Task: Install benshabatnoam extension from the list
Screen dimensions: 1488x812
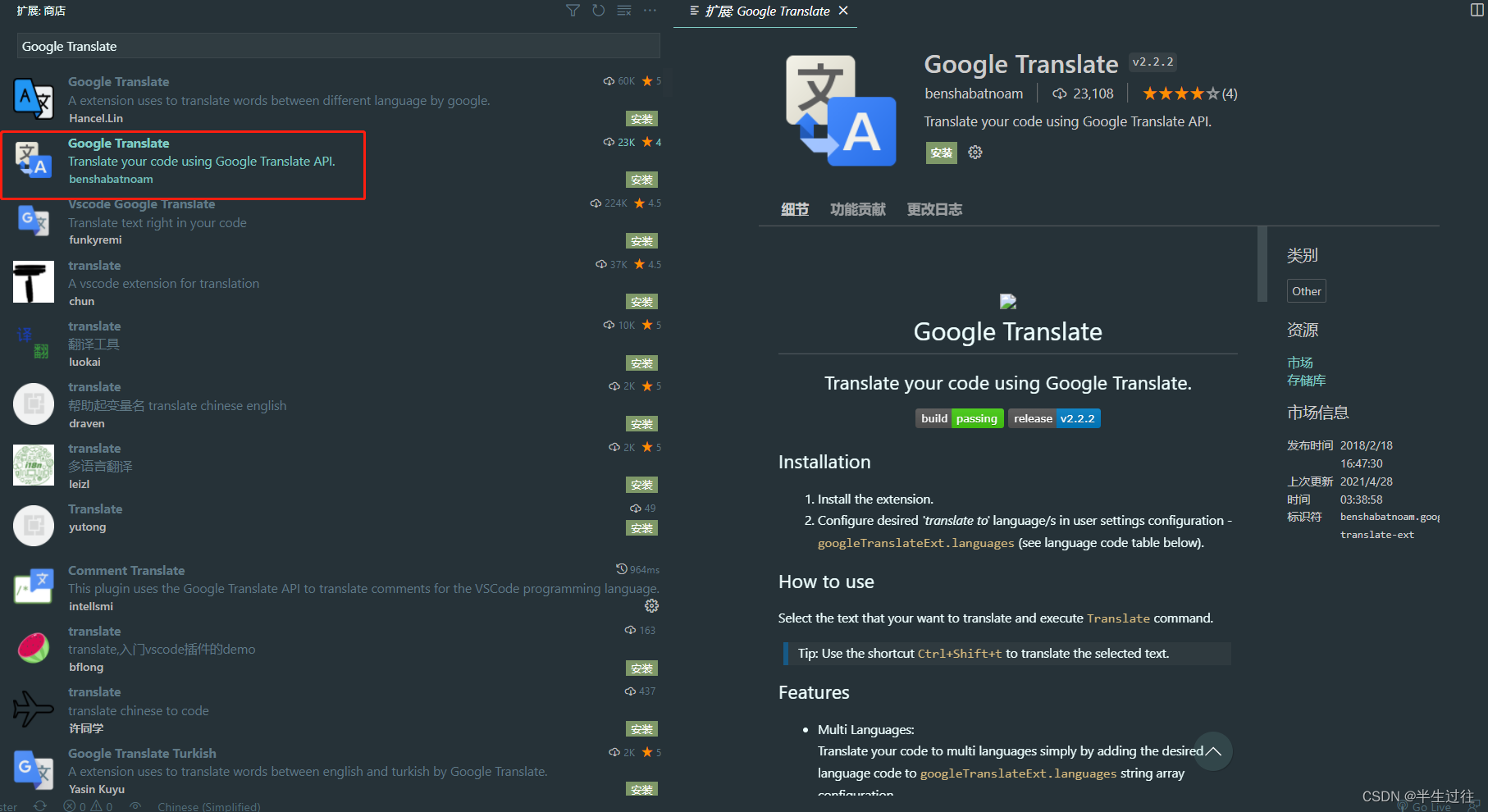Action: (641, 180)
